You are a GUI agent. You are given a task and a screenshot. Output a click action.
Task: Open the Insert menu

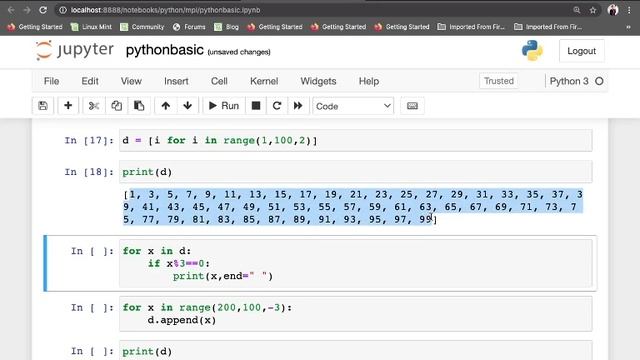click(x=176, y=81)
